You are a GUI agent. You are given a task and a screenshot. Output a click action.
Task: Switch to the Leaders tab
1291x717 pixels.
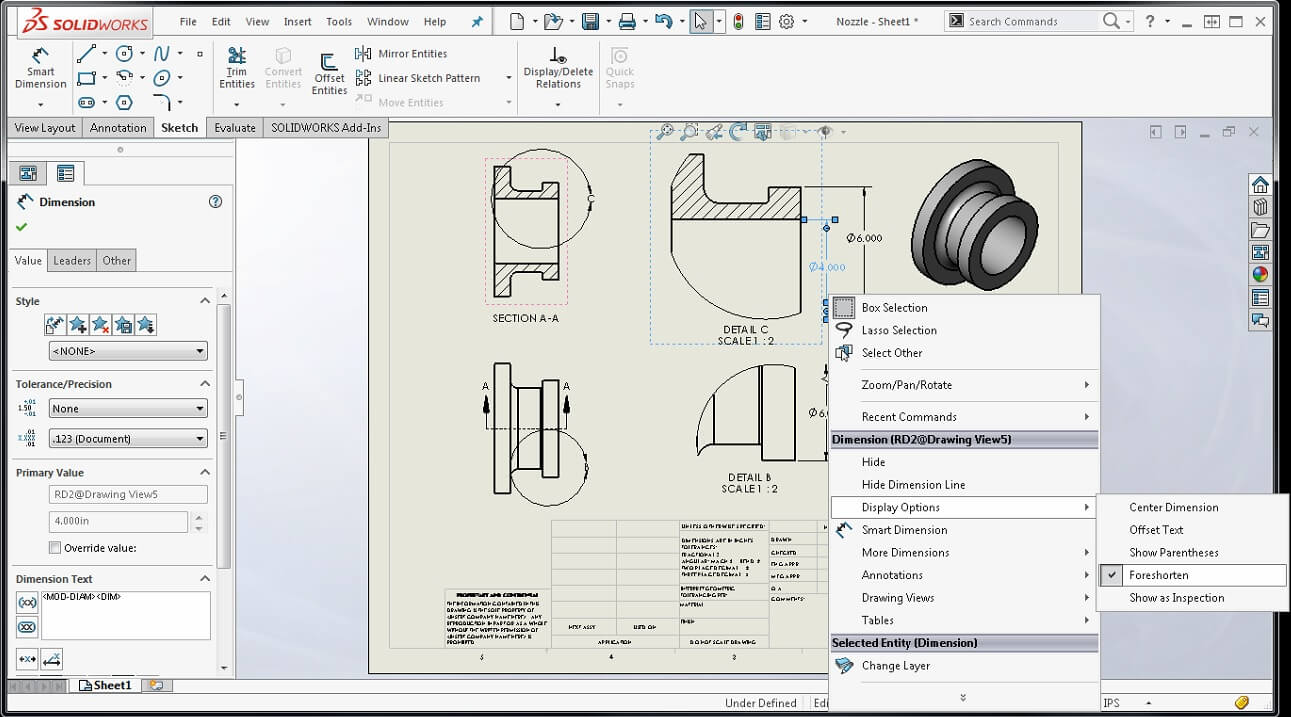coord(72,261)
